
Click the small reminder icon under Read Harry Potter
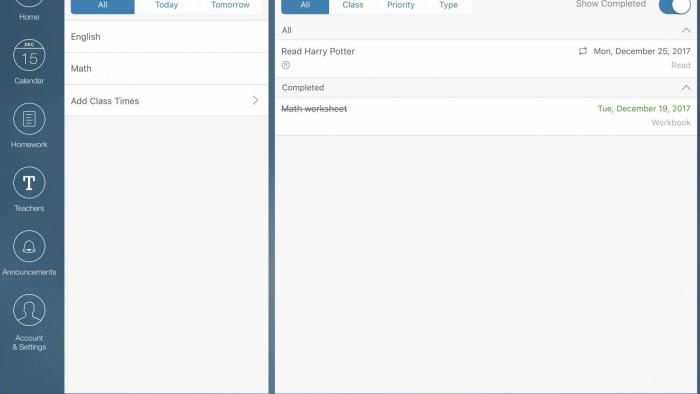tap(286, 65)
